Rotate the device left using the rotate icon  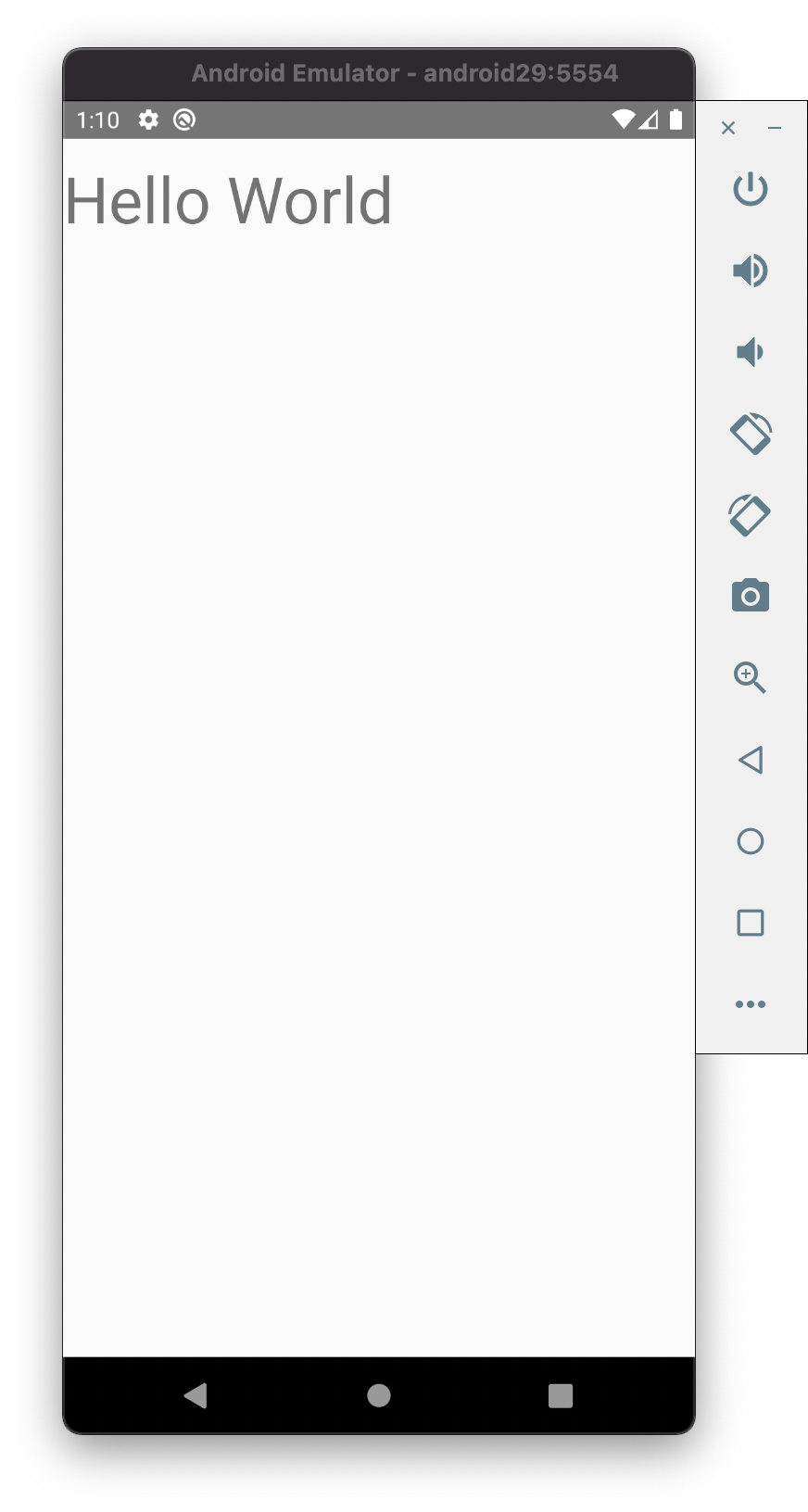point(751,434)
